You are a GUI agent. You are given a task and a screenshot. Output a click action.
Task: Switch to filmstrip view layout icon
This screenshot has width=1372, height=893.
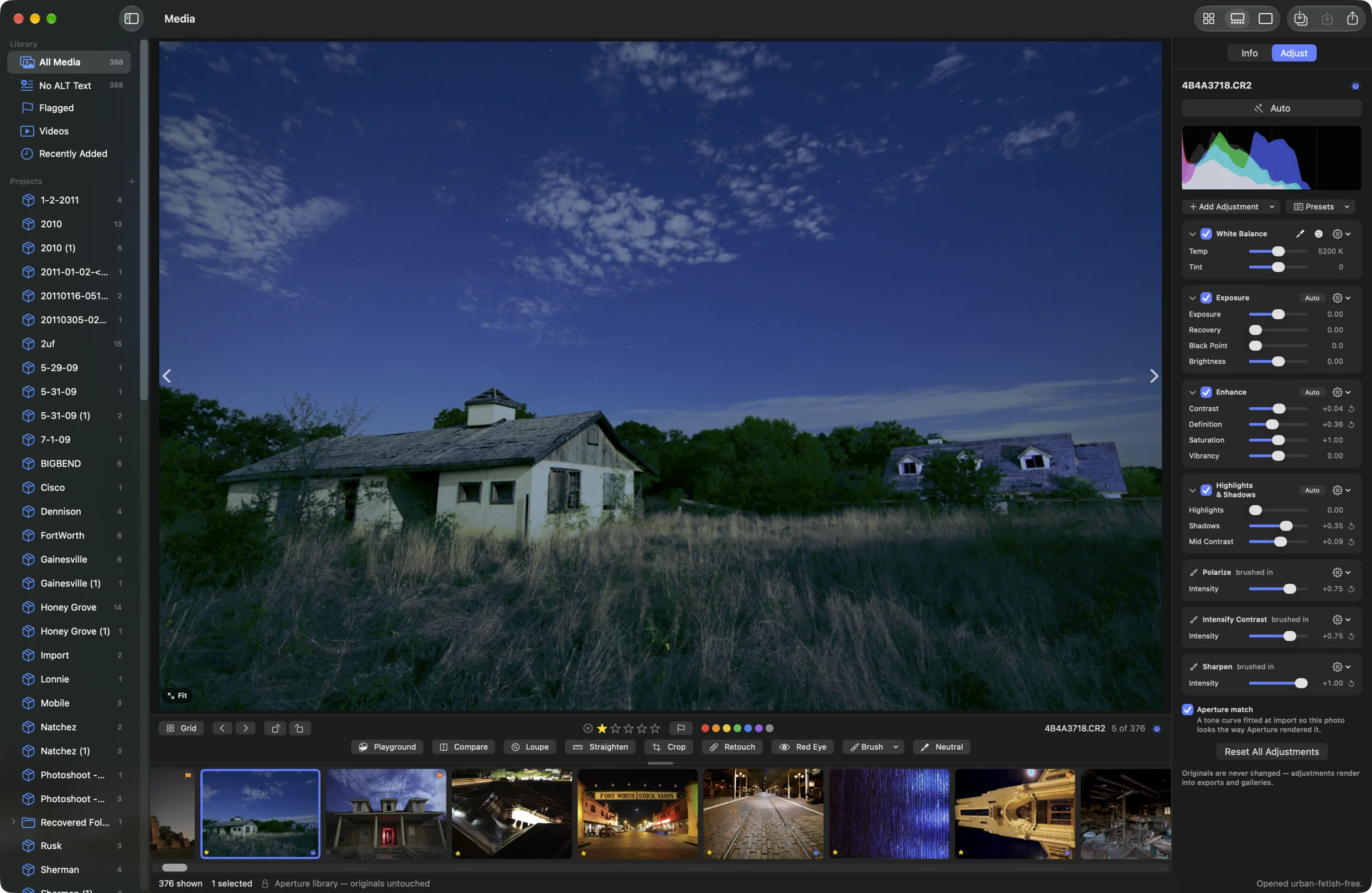tap(1237, 18)
